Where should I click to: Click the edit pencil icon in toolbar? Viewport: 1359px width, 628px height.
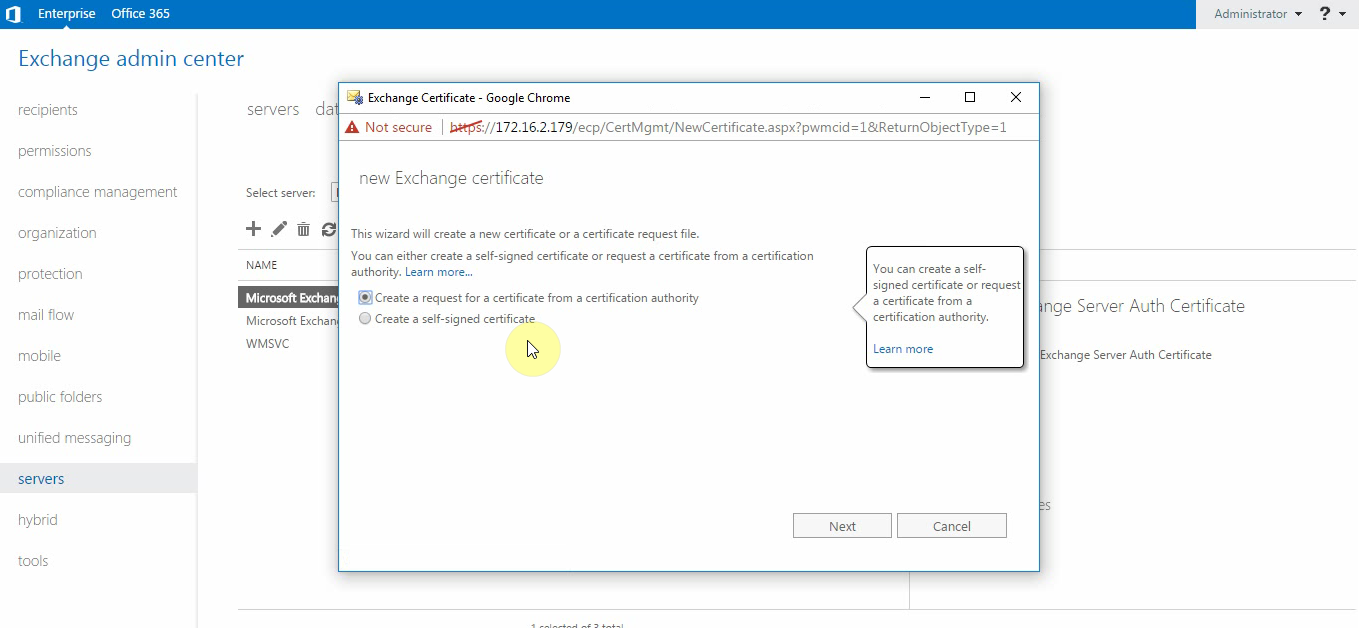click(x=279, y=229)
